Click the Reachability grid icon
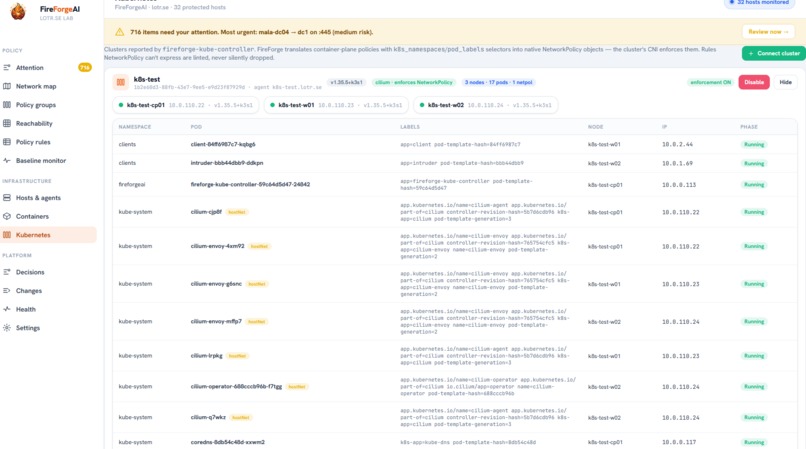 (x=7, y=123)
